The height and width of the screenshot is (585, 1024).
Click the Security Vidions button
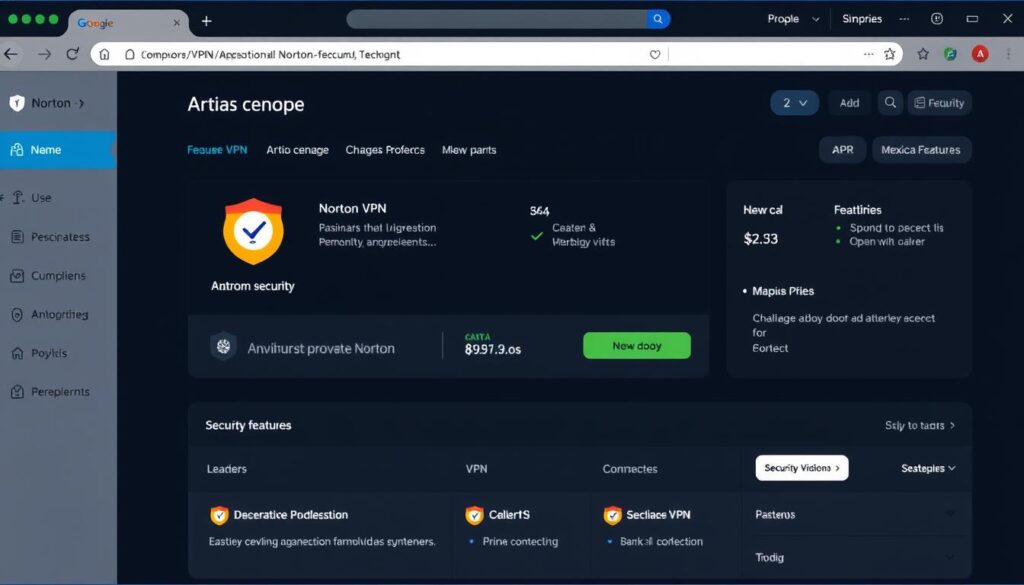[802, 467]
